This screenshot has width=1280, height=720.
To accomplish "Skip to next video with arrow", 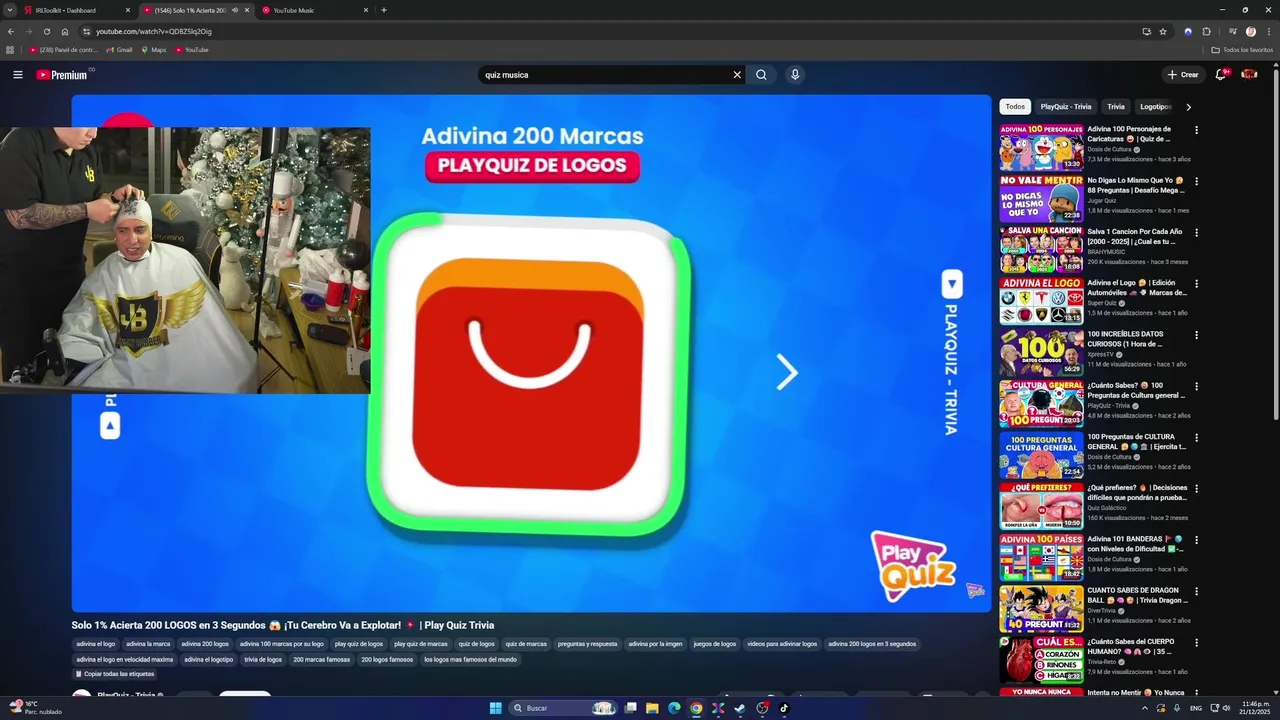I will click(787, 372).
